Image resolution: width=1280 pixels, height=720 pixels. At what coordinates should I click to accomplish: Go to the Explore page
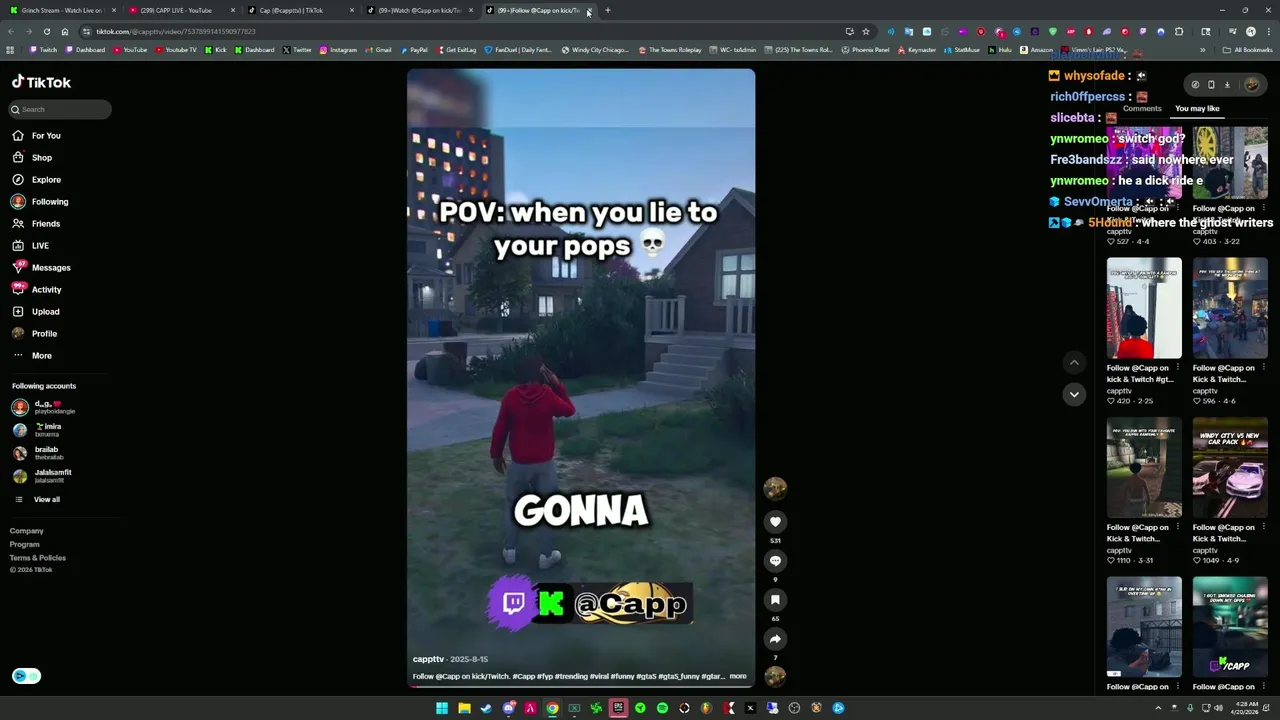37,179
